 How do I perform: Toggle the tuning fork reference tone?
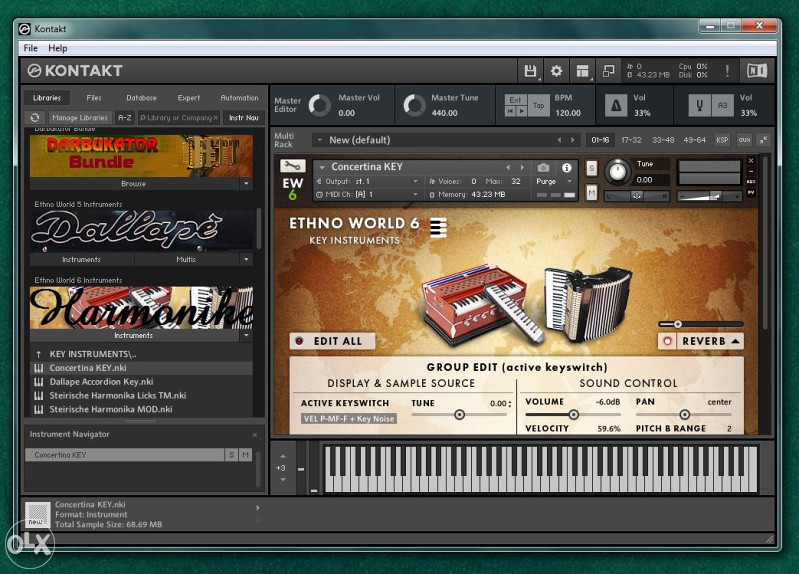[x=700, y=106]
